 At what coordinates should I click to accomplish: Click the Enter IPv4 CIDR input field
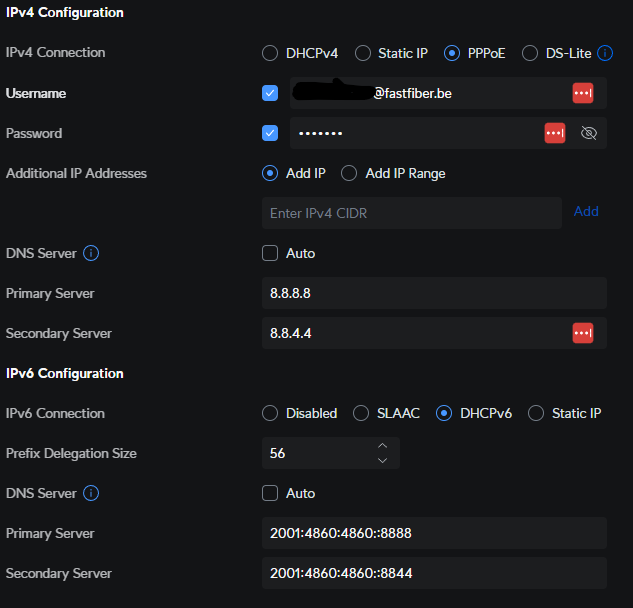pyautogui.click(x=411, y=213)
